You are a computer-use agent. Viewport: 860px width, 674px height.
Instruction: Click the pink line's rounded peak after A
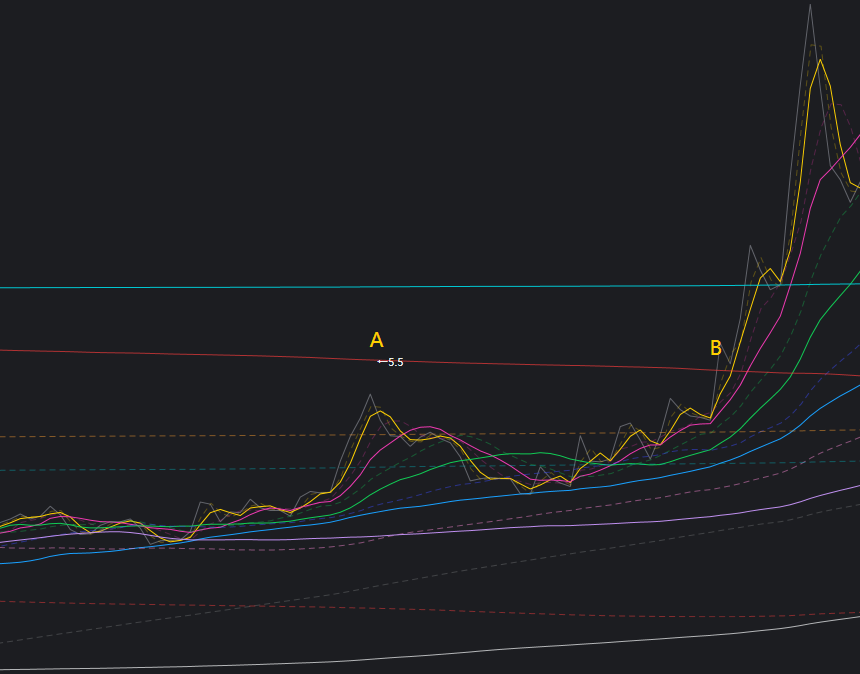click(x=425, y=427)
